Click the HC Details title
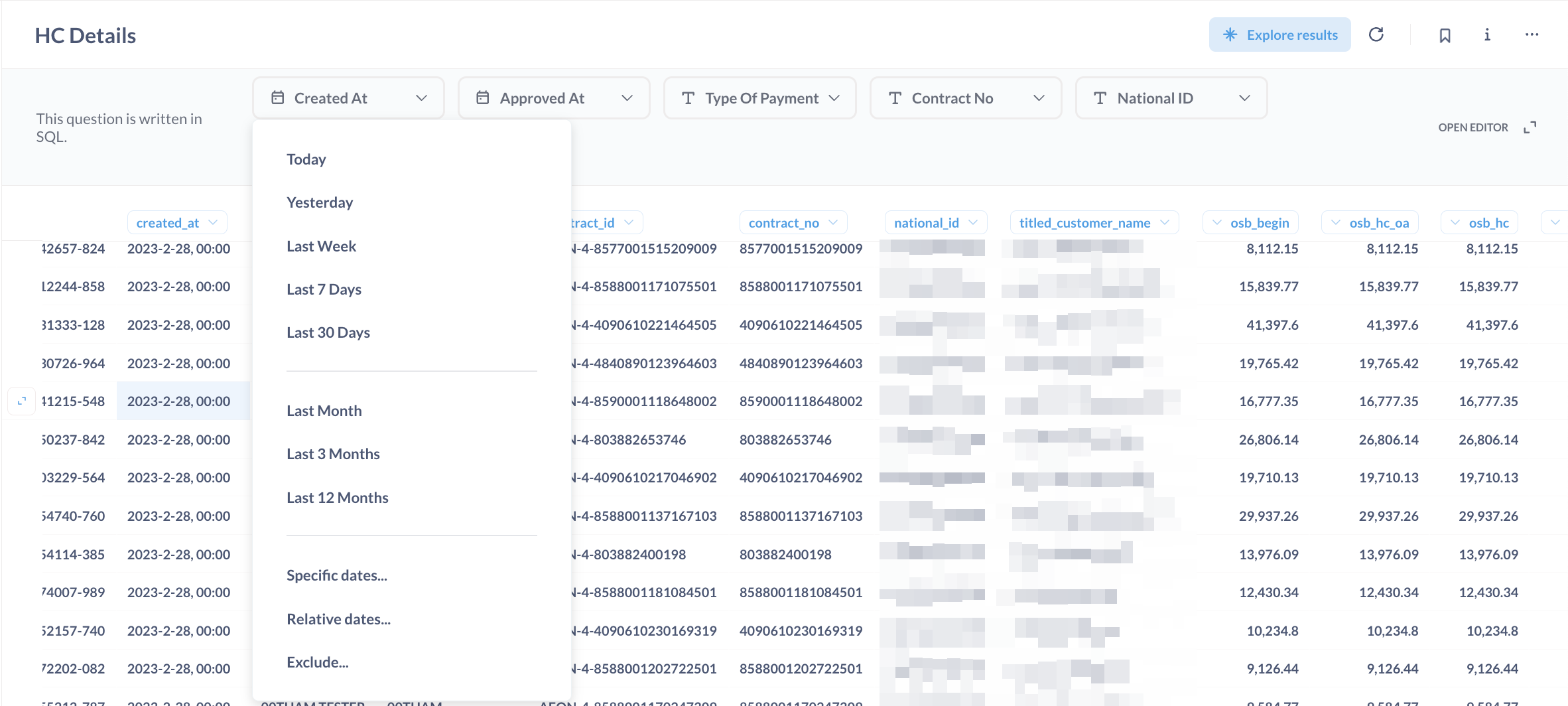The width and height of the screenshot is (1568, 706). point(85,35)
